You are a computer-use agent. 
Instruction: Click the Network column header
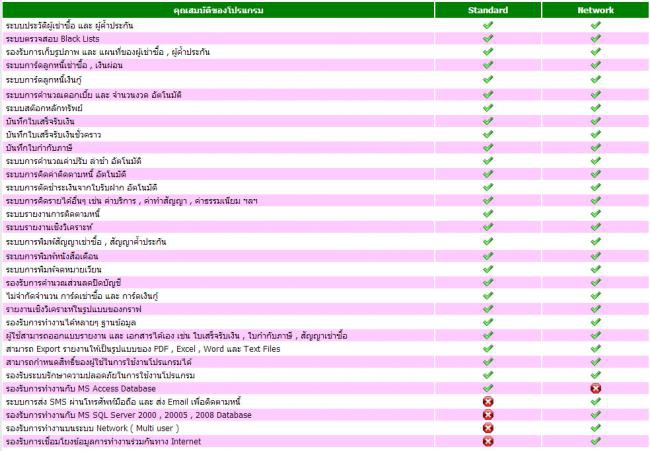coord(595,10)
